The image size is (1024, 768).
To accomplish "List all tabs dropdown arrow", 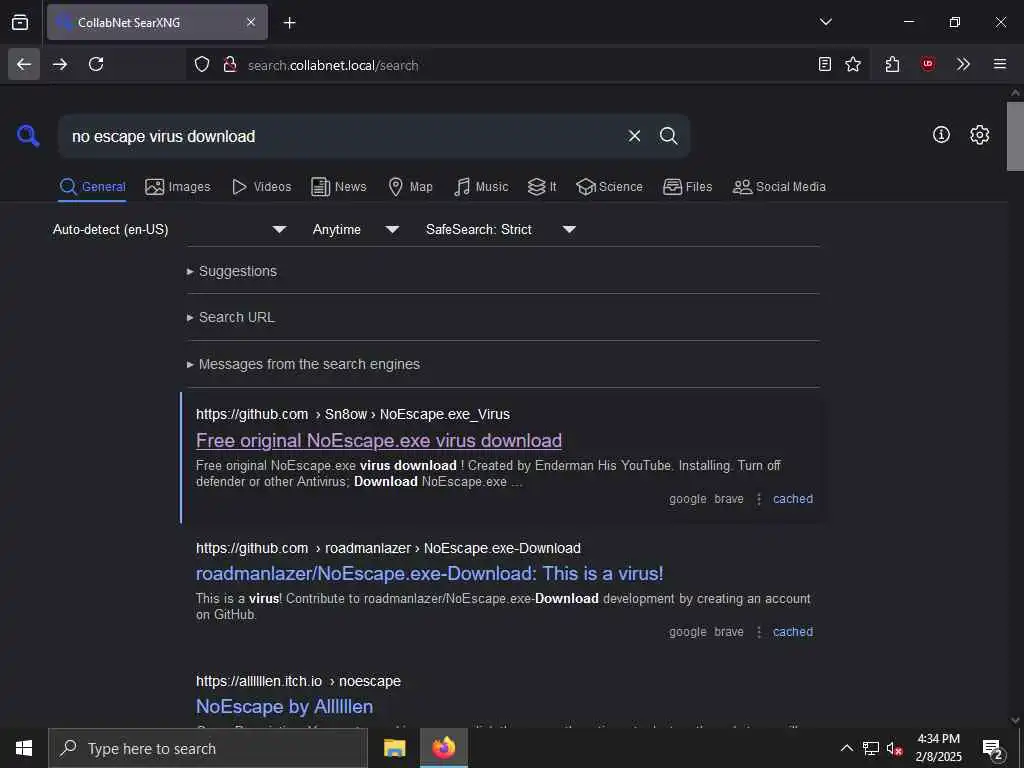I will tap(825, 22).
